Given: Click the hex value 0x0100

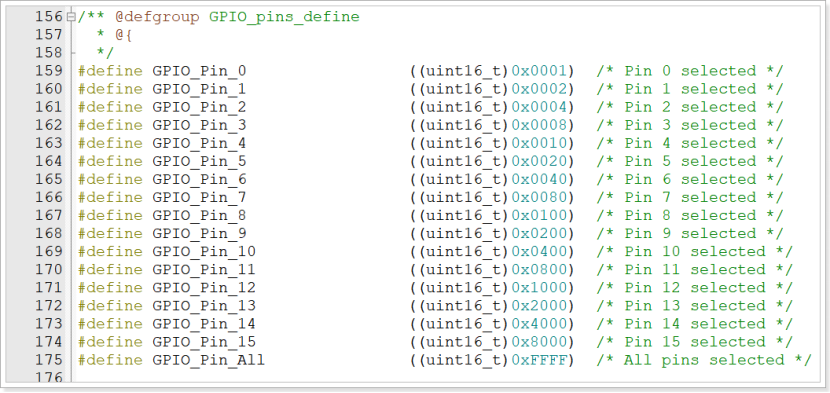Looking at the screenshot, I should pos(539,216).
